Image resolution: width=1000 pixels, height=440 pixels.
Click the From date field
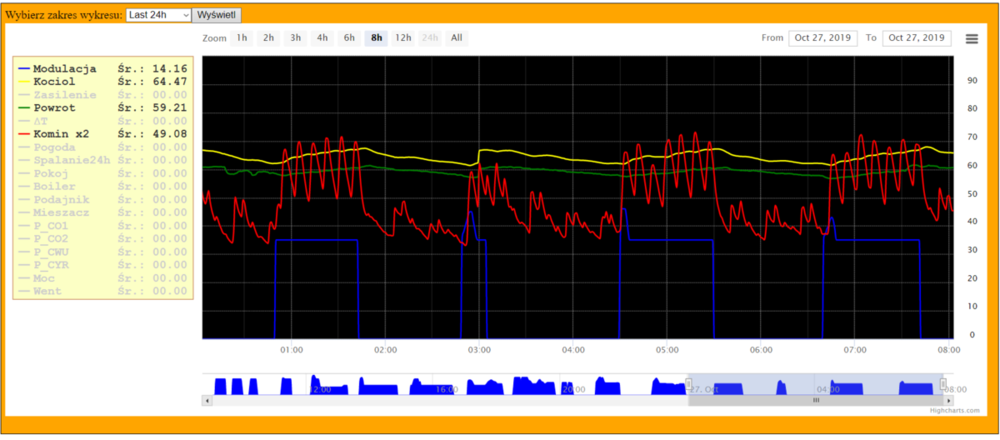[823, 38]
